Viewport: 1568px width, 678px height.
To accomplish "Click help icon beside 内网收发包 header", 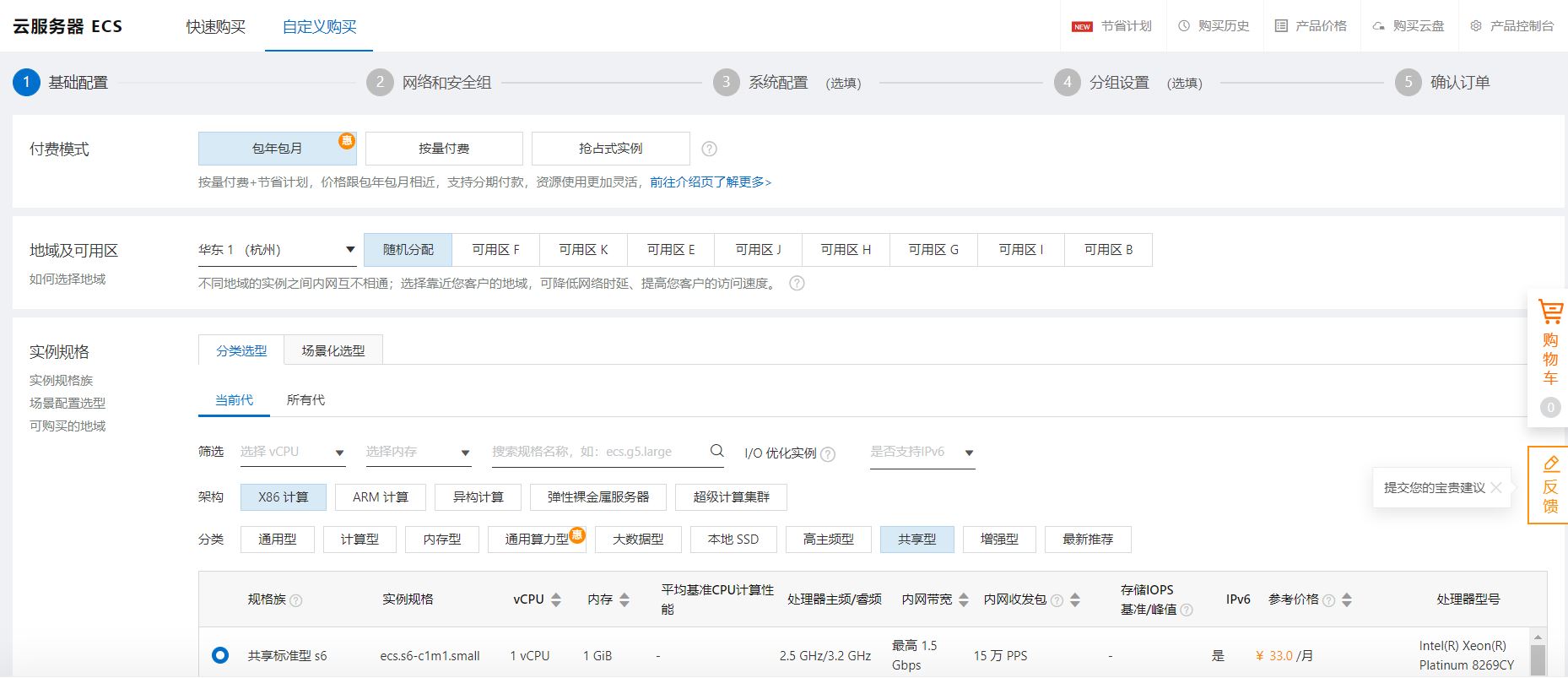I will tap(1057, 600).
